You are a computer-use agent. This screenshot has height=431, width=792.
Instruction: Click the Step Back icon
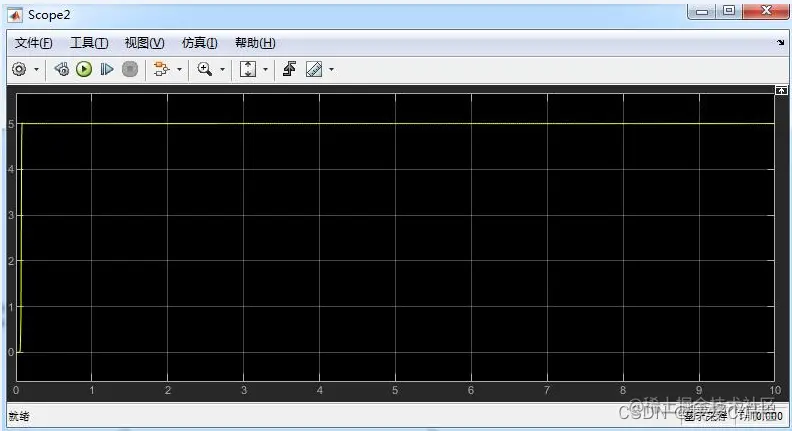coord(62,69)
